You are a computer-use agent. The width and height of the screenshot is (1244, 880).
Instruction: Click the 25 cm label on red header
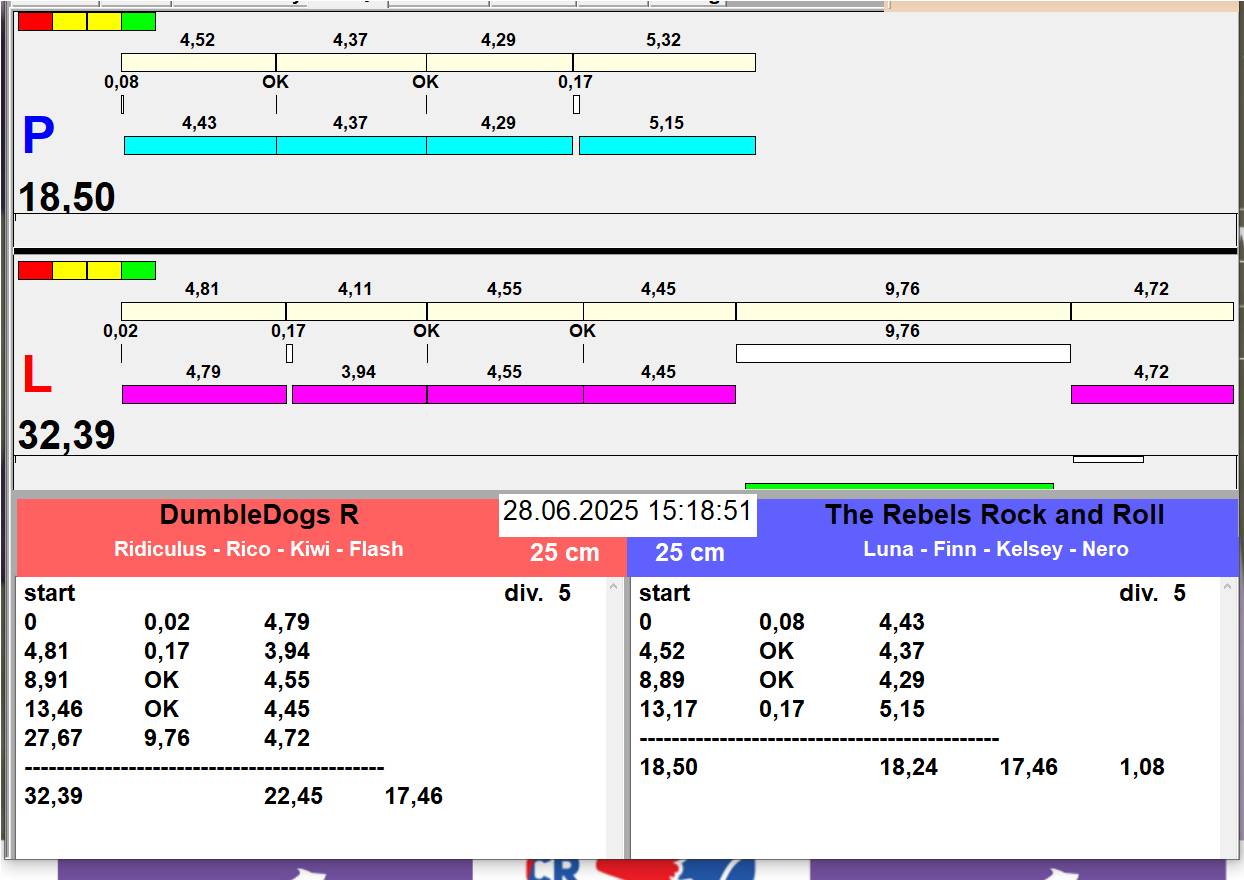click(564, 553)
